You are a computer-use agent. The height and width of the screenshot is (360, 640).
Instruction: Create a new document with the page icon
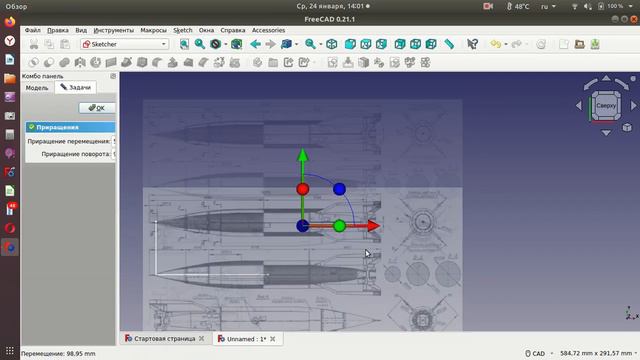click(564, 44)
